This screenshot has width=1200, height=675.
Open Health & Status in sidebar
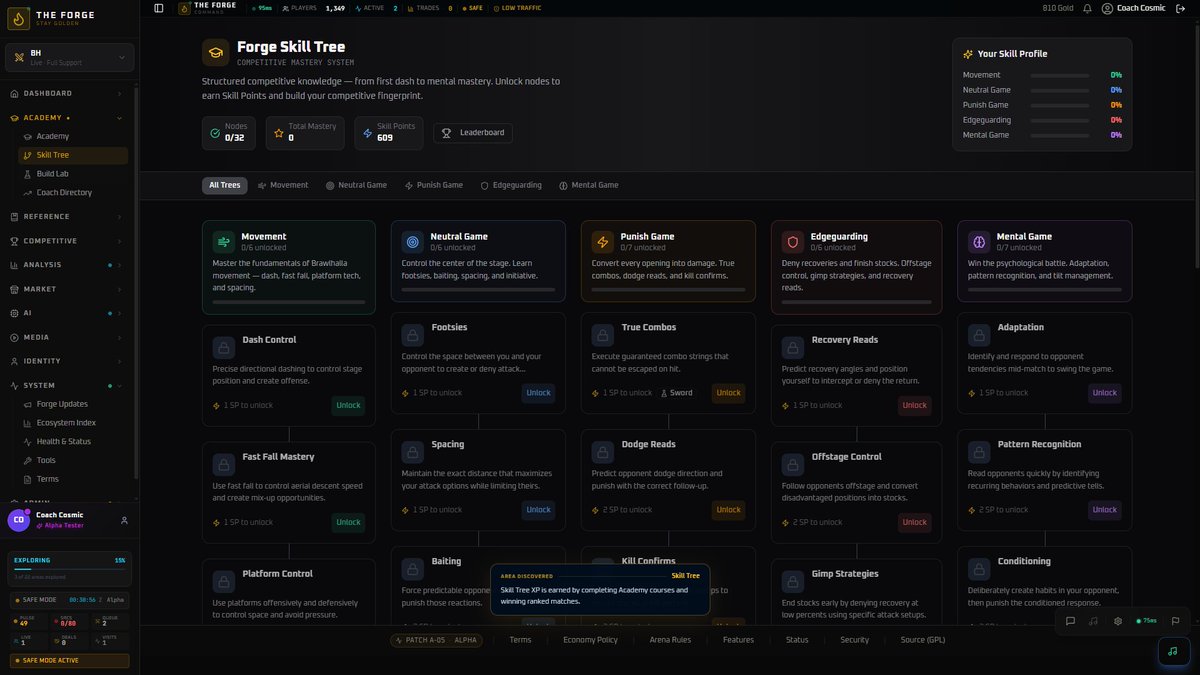73,441
